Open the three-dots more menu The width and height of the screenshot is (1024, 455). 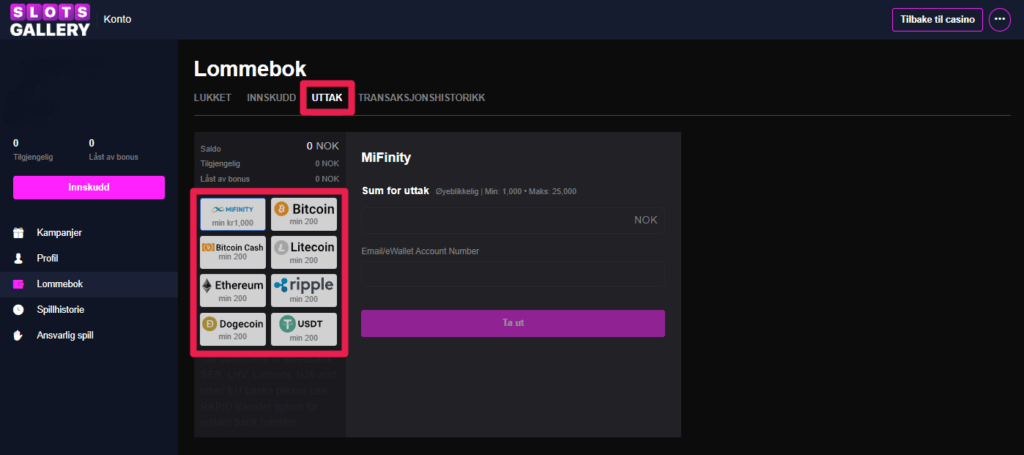coord(999,20)
